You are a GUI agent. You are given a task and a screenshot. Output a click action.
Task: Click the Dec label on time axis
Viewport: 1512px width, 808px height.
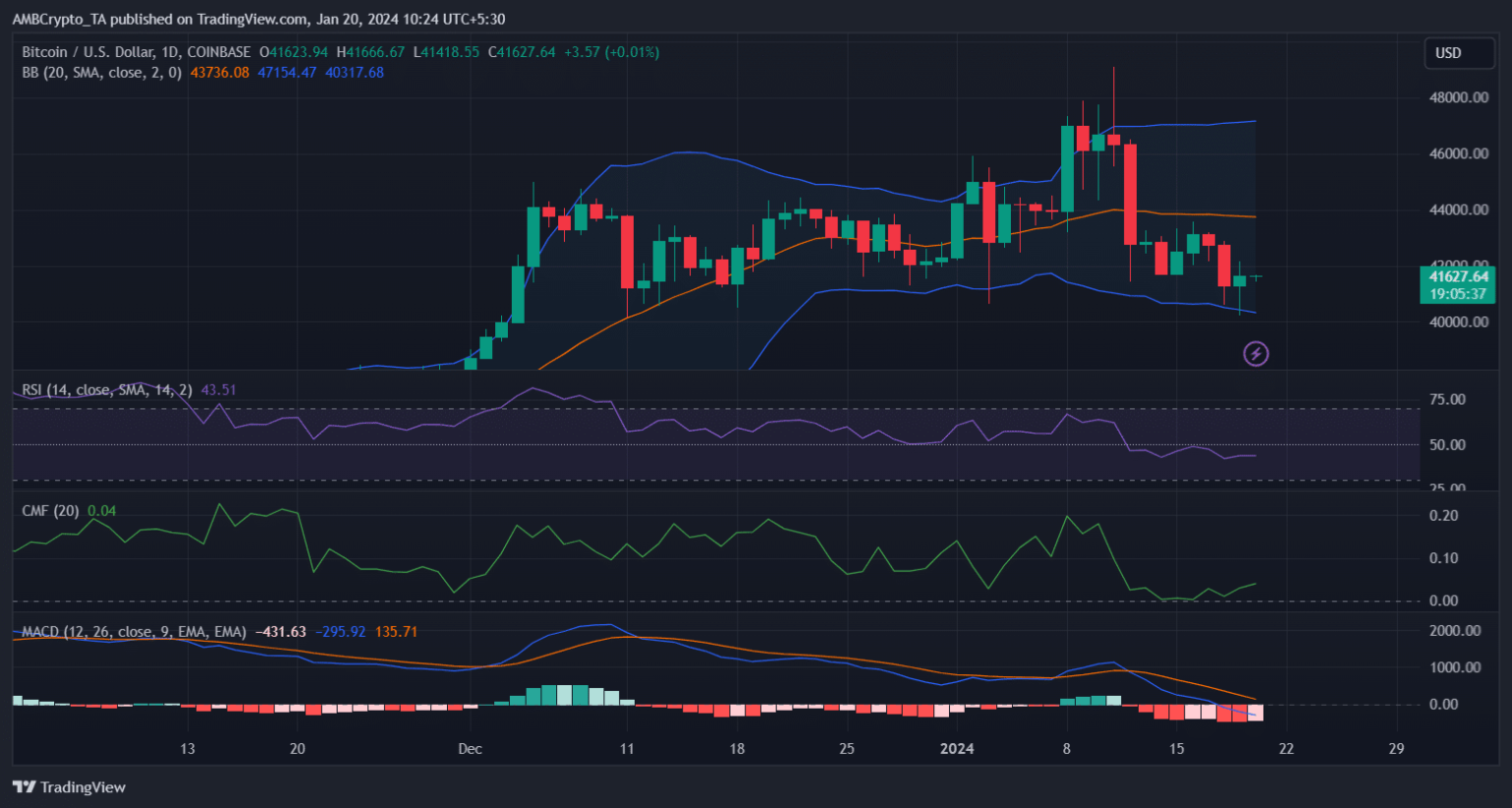click(x=470, y=749)
